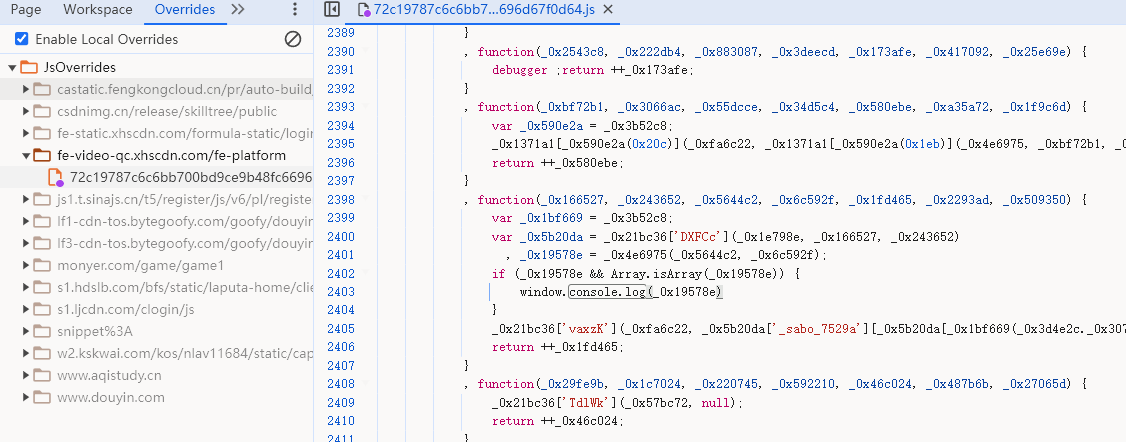Expand monyer.com/game/game1 folder arrow
Viewport: 1126px width, 442px height.
(x=26, y=265)
